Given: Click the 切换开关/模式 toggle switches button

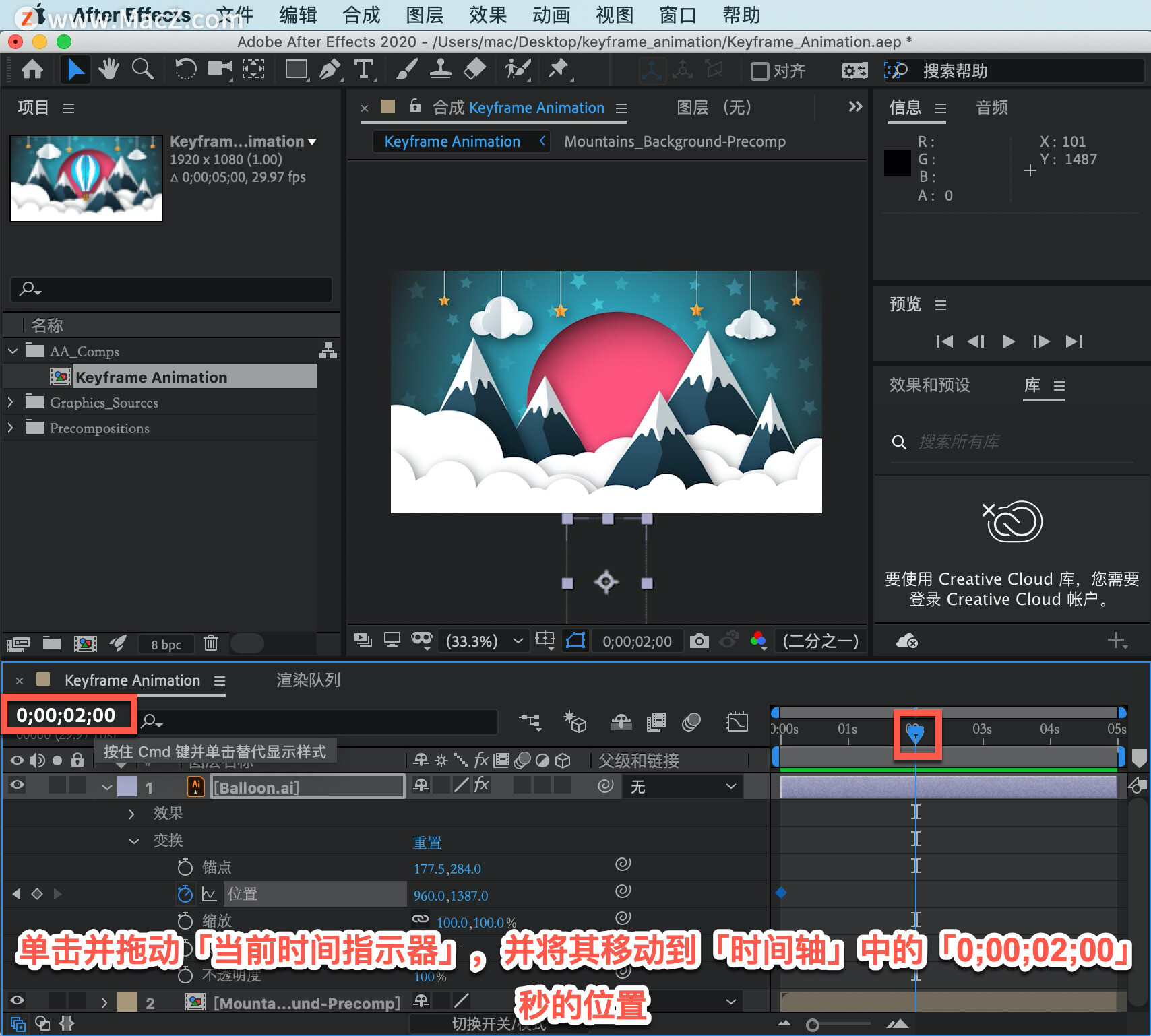Looking at the screenshot, I should [x=499, y=1025].
